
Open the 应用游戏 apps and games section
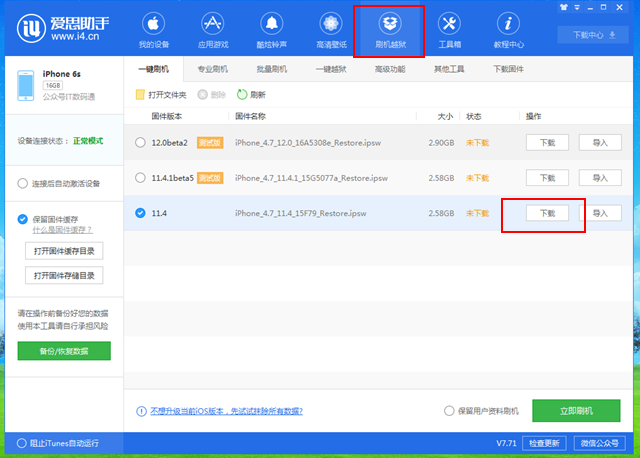pyautogui.click(x=212, y=29)
